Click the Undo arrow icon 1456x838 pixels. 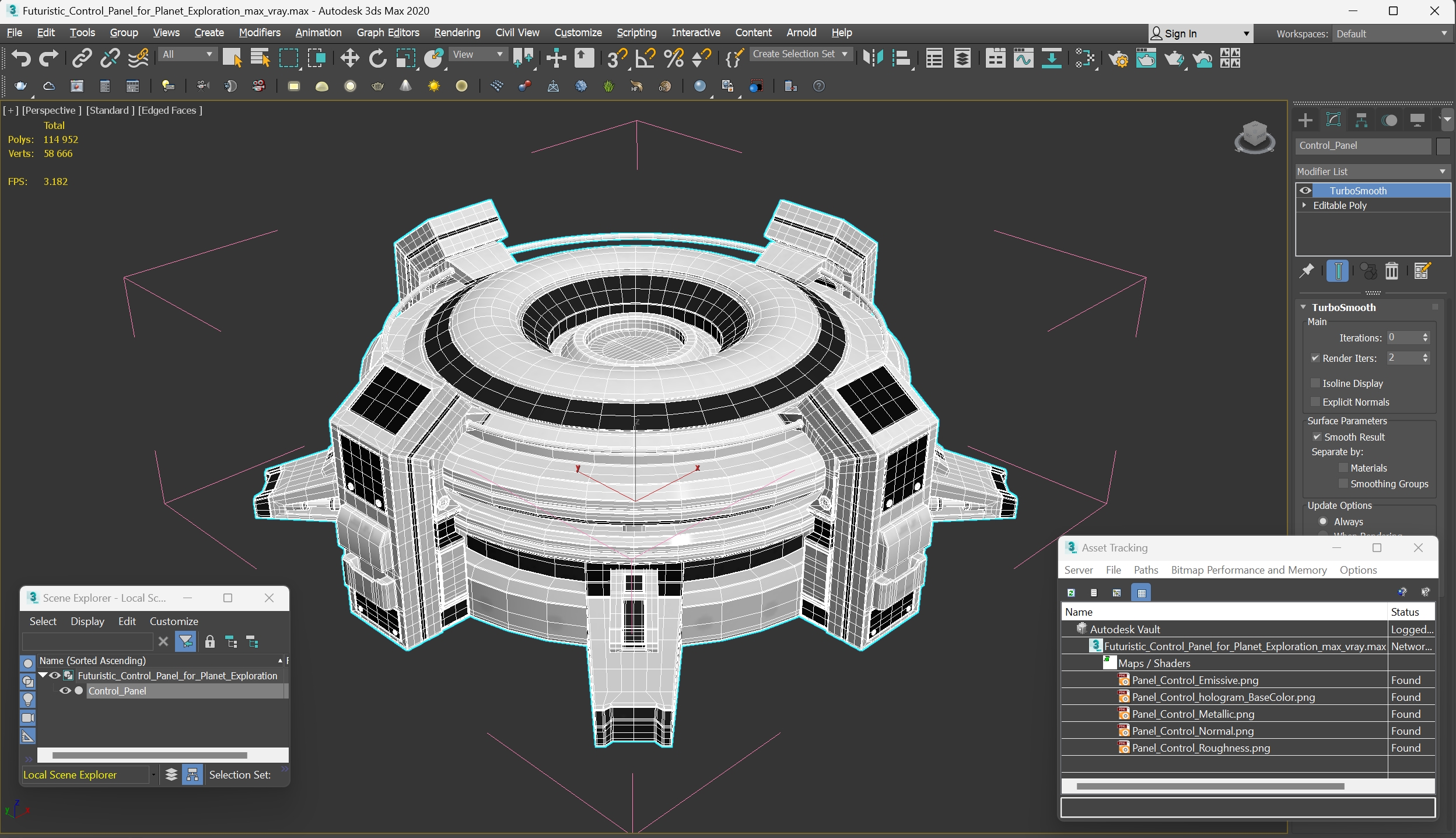[x=21, y=58]
